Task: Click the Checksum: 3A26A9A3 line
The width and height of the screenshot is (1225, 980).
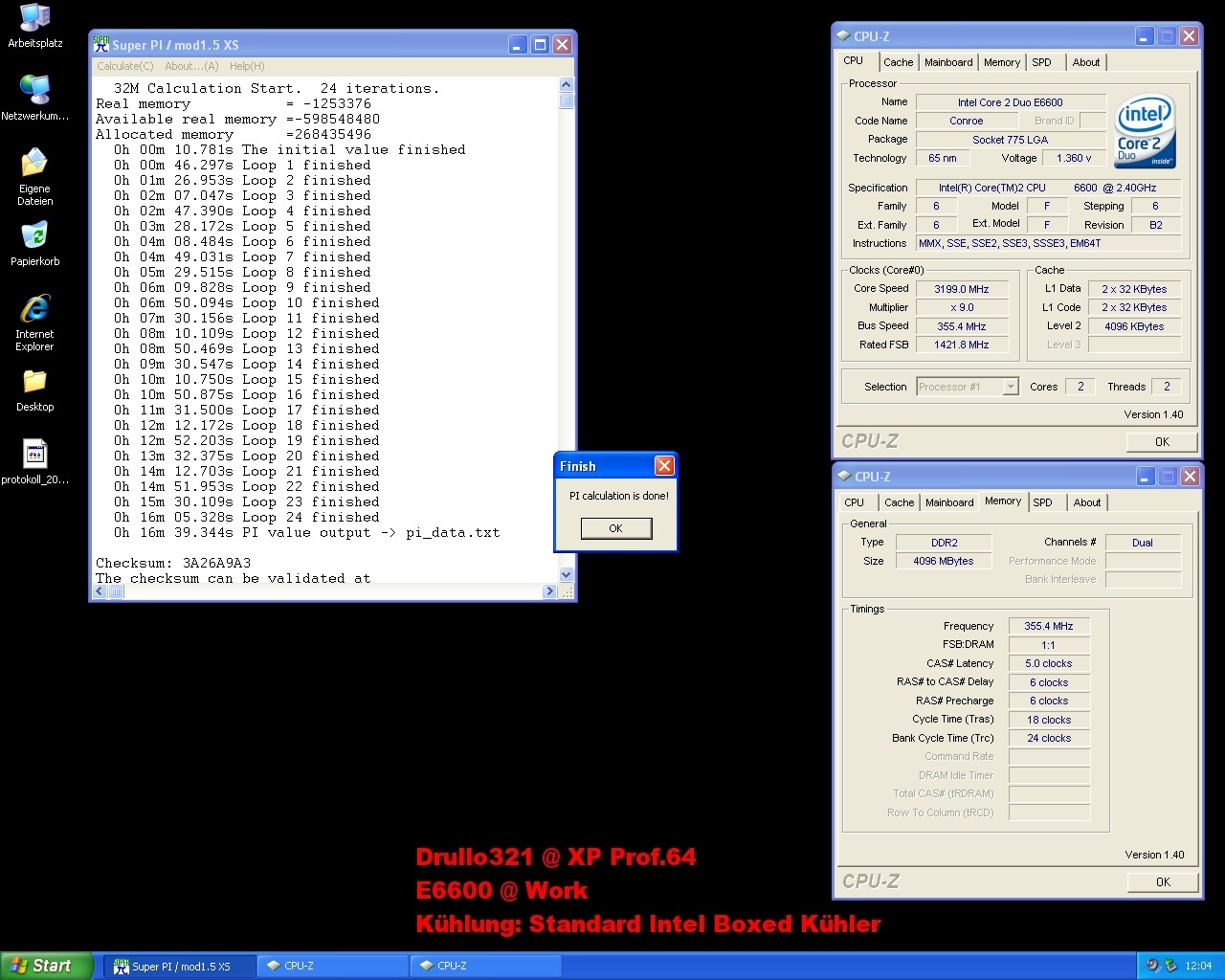Action: tap(173, 563)
